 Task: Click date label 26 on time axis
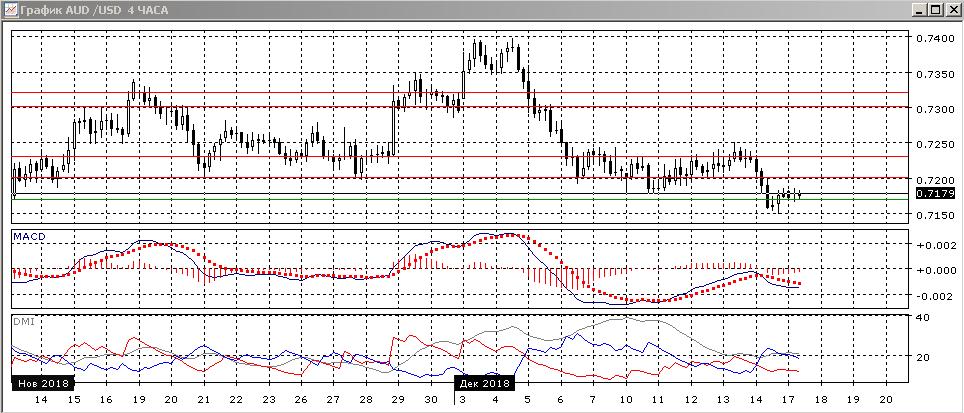301,399
